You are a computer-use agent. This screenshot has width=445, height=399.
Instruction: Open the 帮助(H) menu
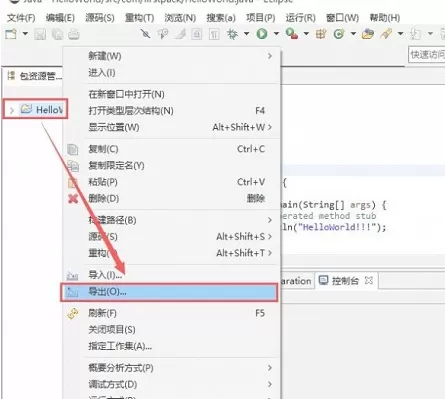pos(385,18)
